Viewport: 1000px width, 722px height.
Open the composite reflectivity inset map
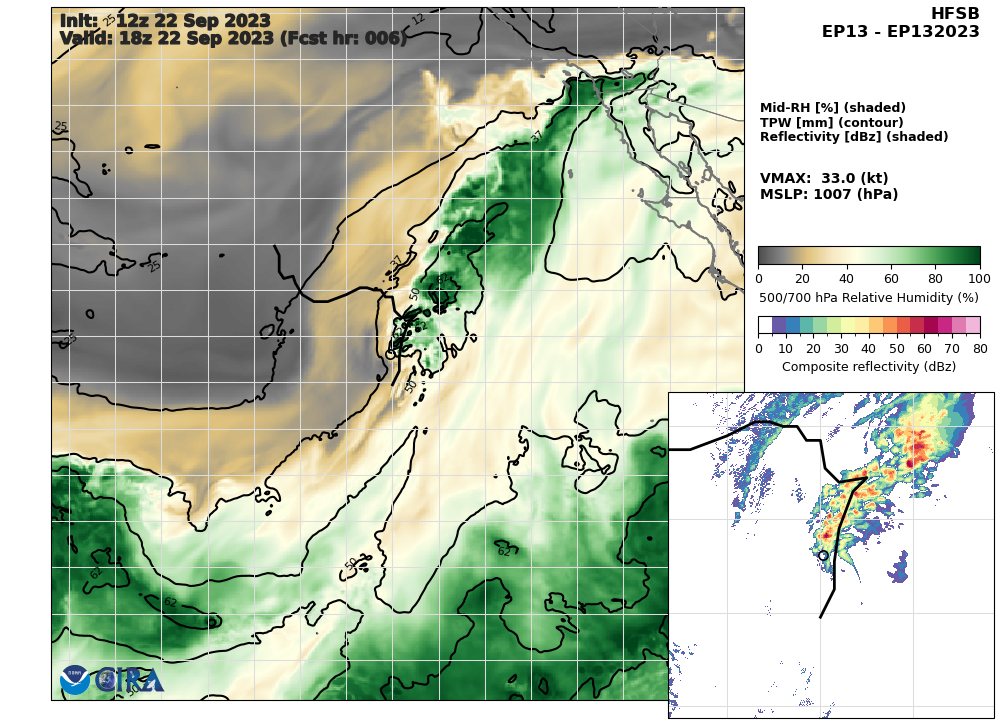831,556
